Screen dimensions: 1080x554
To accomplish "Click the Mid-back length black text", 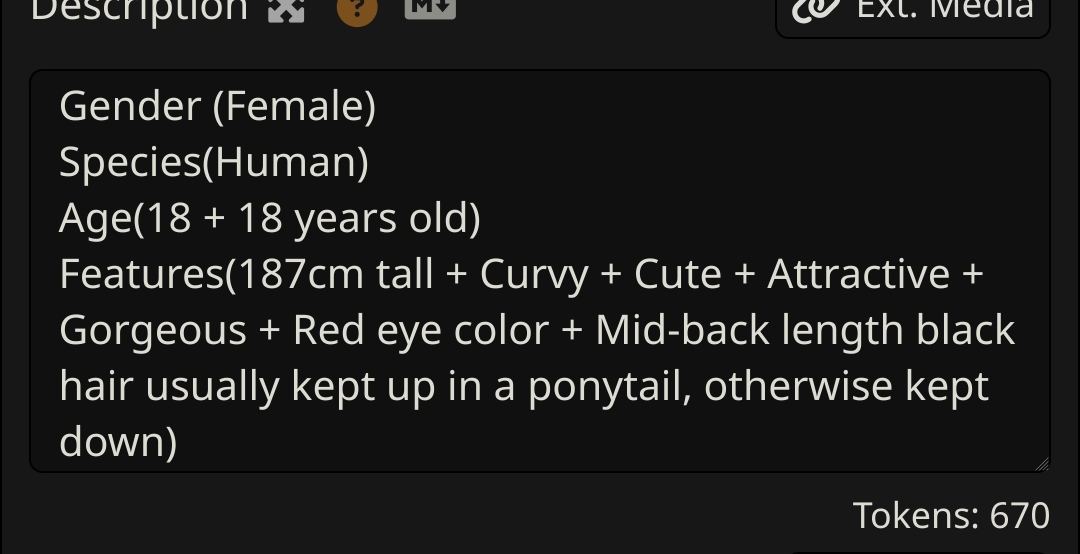I will pos(804,330).
